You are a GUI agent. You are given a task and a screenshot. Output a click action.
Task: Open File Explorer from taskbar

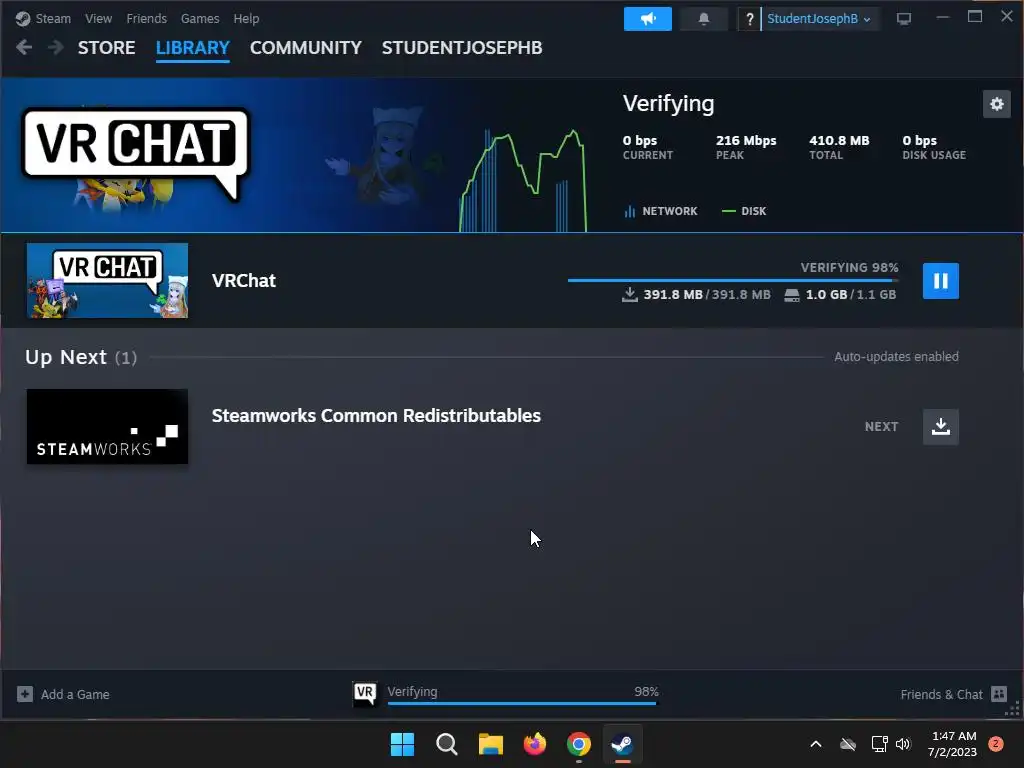tap(490, 744)
